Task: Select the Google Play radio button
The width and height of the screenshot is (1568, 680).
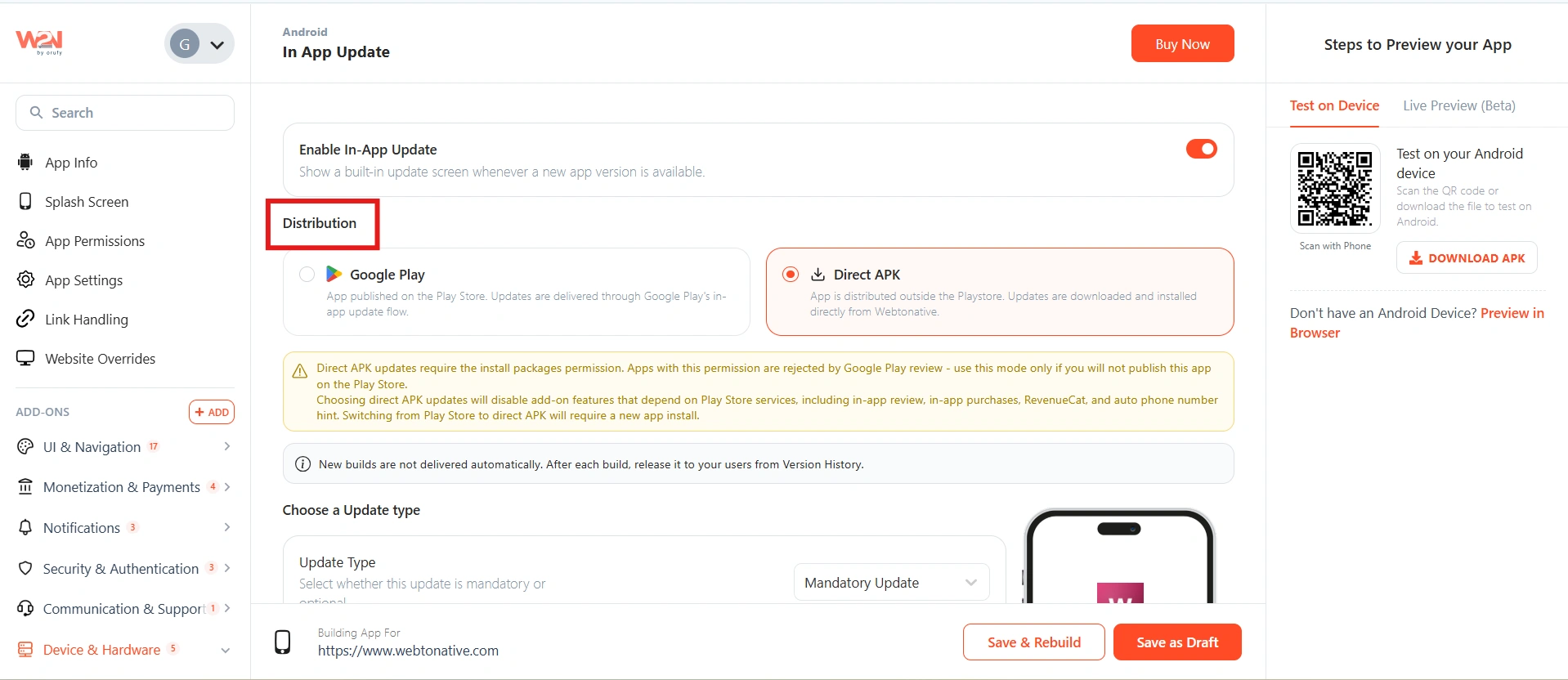Action: (307, 275)
